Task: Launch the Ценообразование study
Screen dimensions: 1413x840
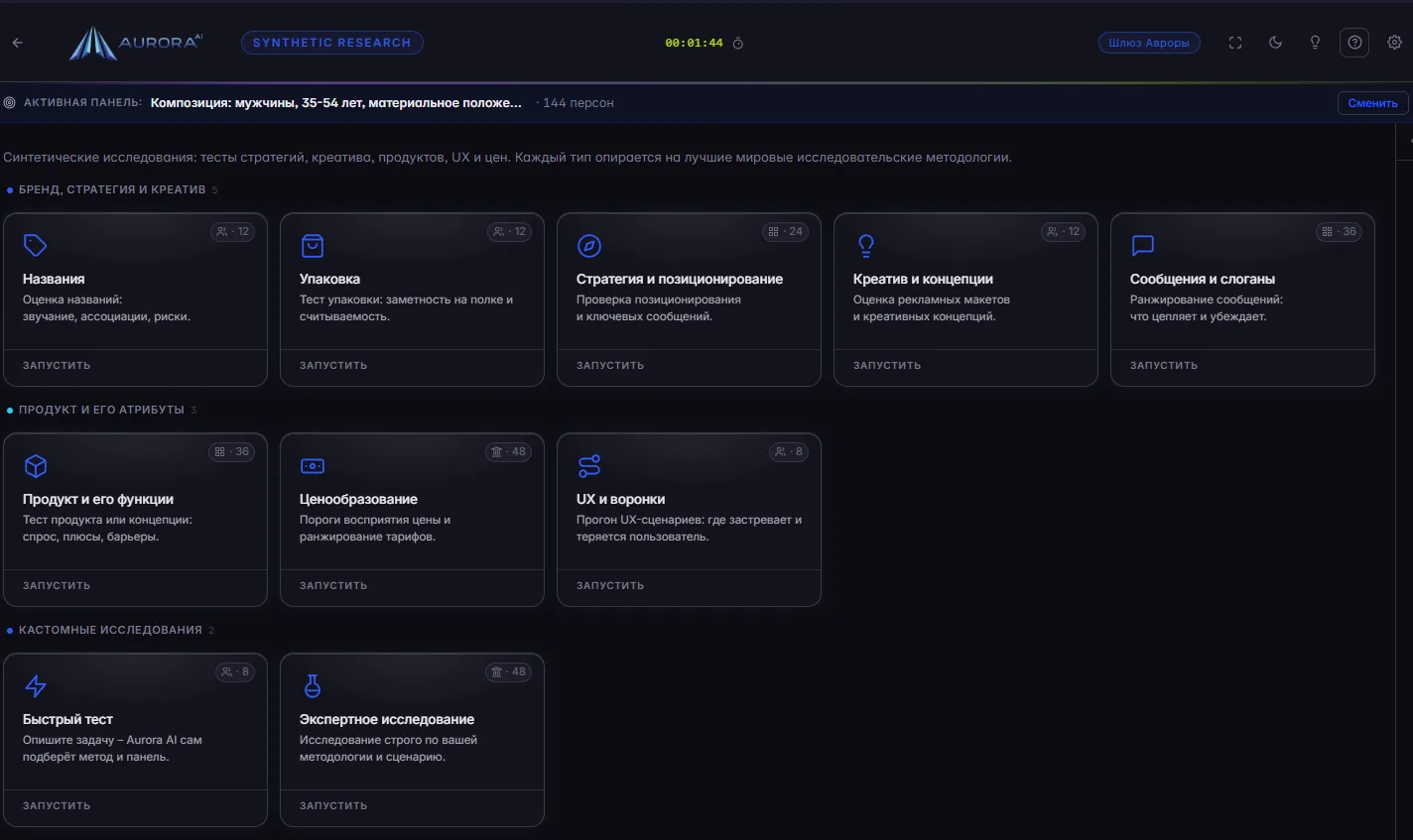Action: (x=333, y=586)
